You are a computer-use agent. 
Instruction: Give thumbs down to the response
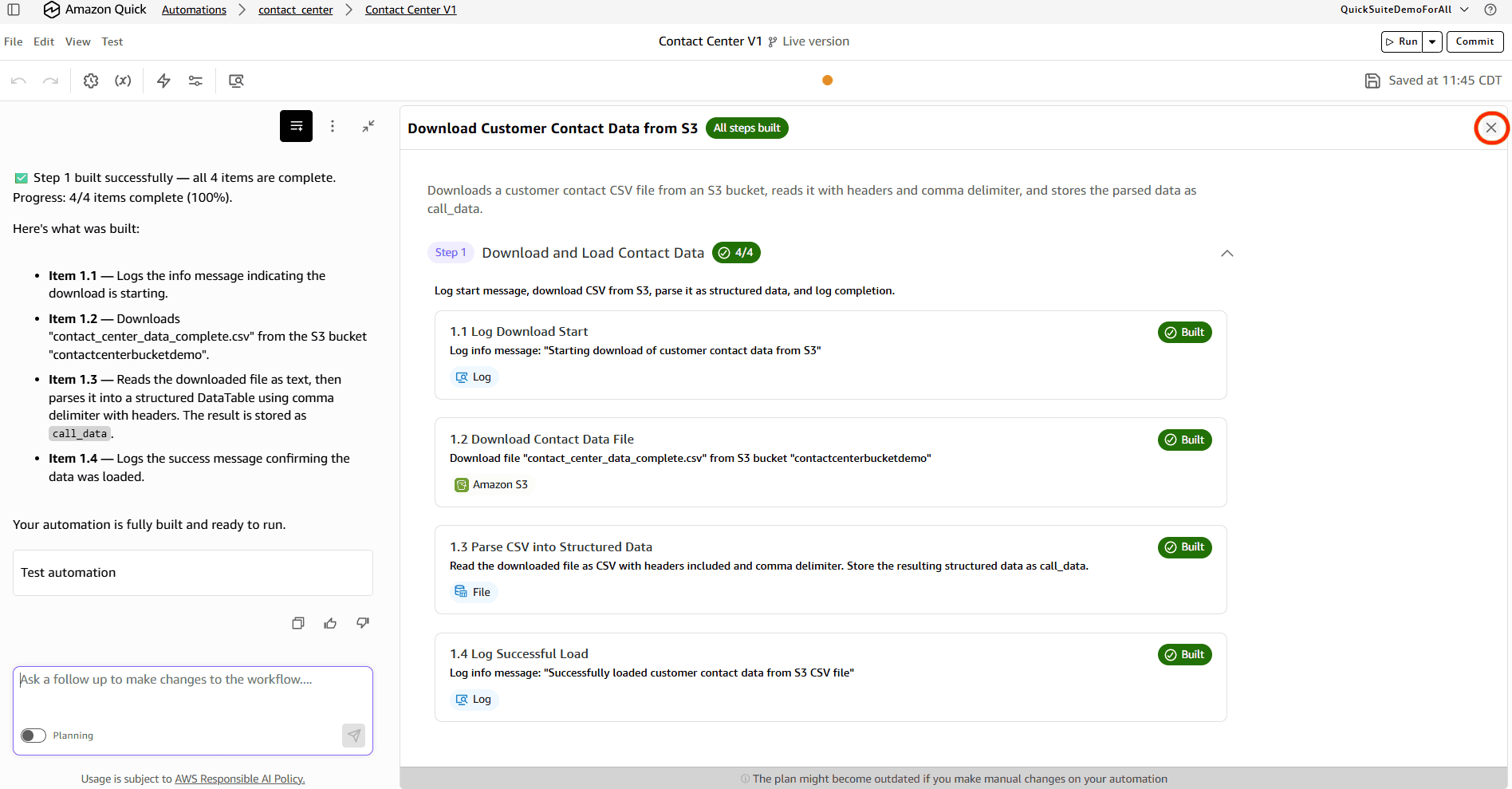[363, 623]
